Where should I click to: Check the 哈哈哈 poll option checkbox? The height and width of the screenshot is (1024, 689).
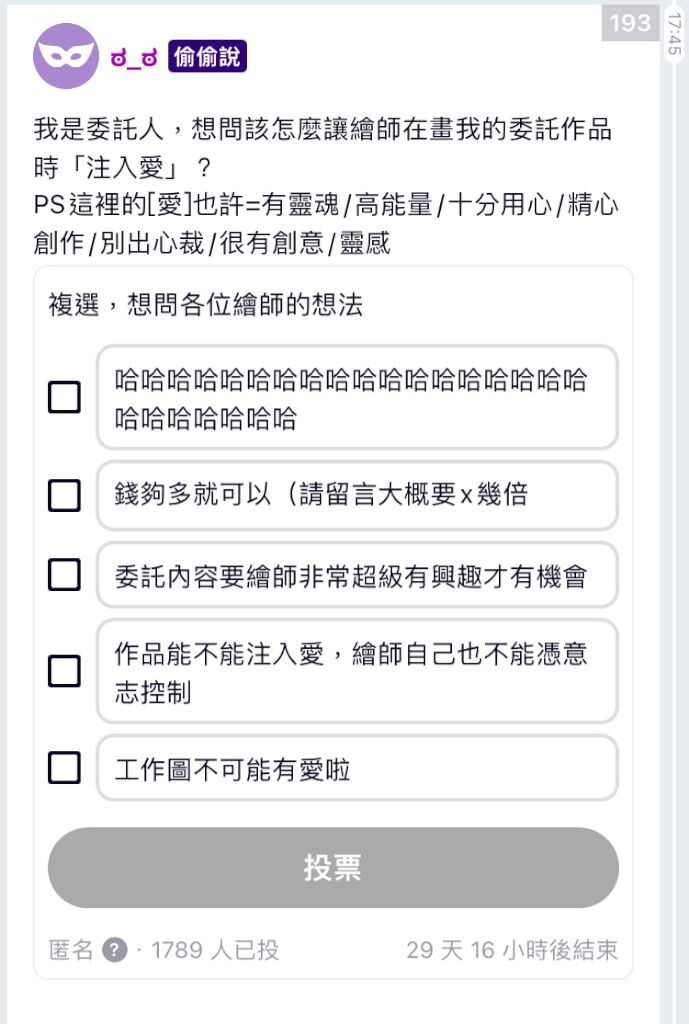coord(65,397)
